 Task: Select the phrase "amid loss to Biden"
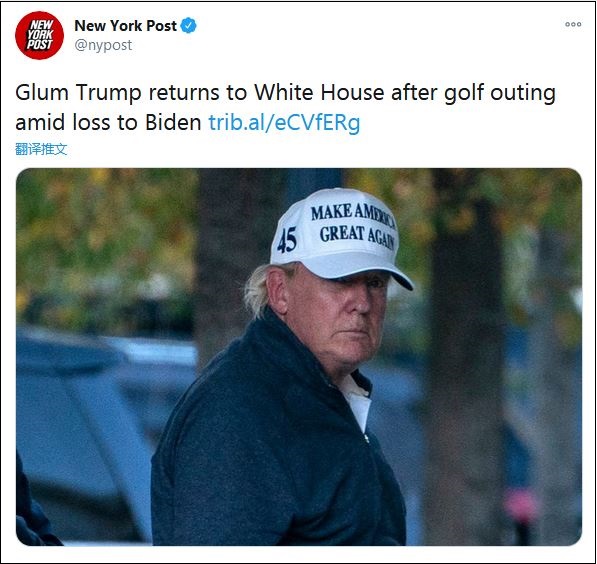tap(108, 123)
